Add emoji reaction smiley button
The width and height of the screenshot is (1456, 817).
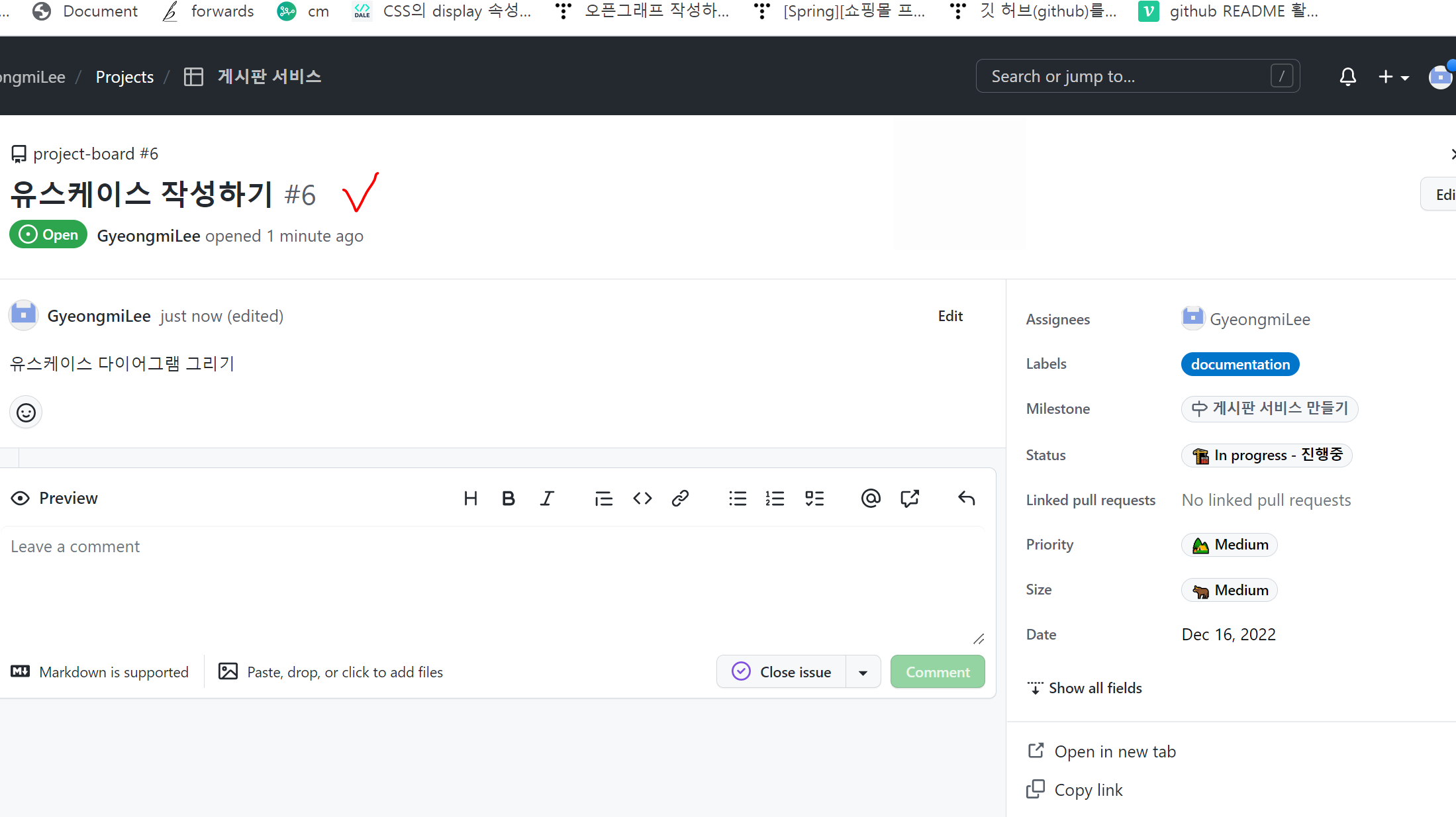(26, 413)
